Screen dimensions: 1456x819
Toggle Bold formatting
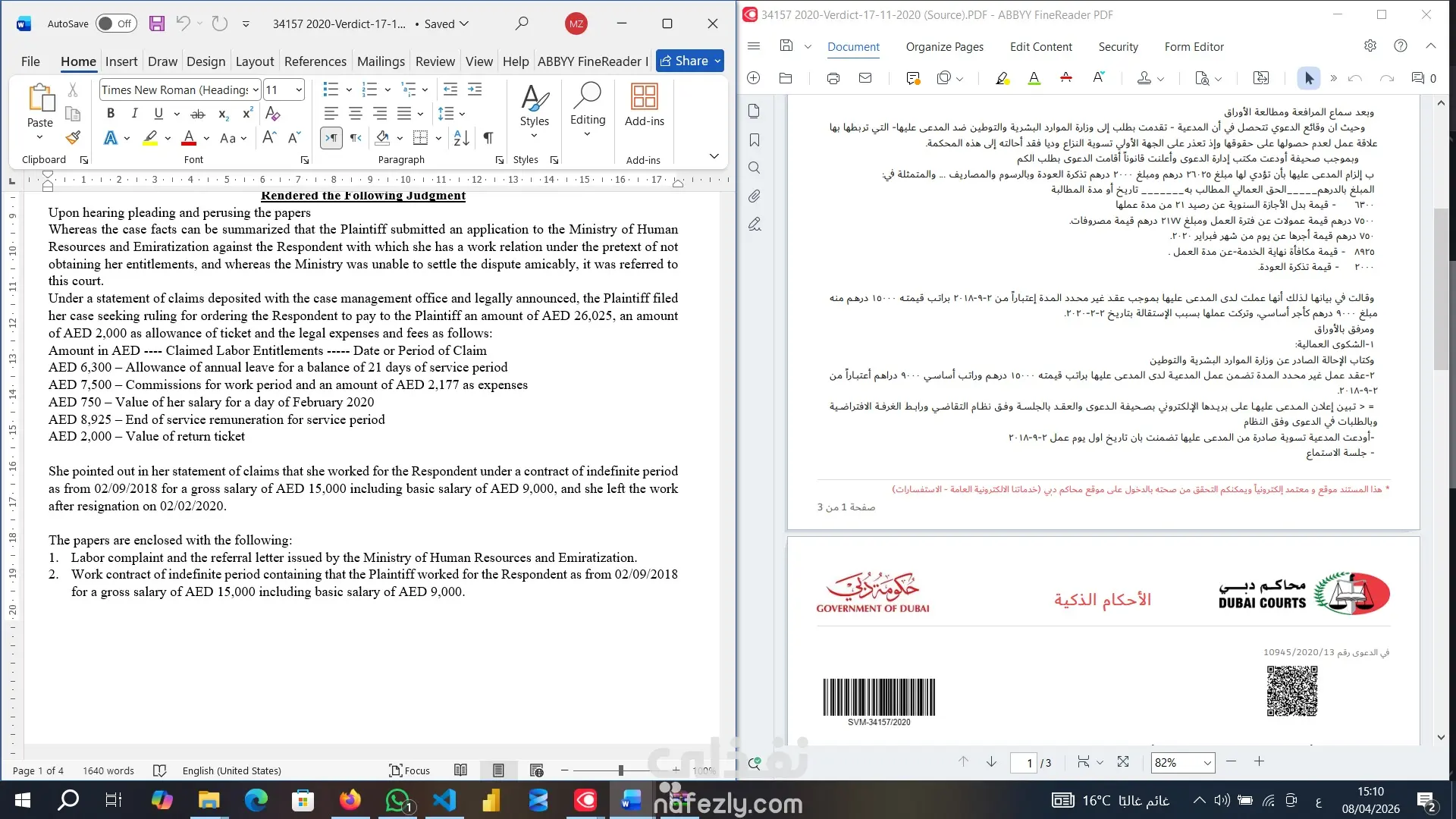tap(111, 114)
